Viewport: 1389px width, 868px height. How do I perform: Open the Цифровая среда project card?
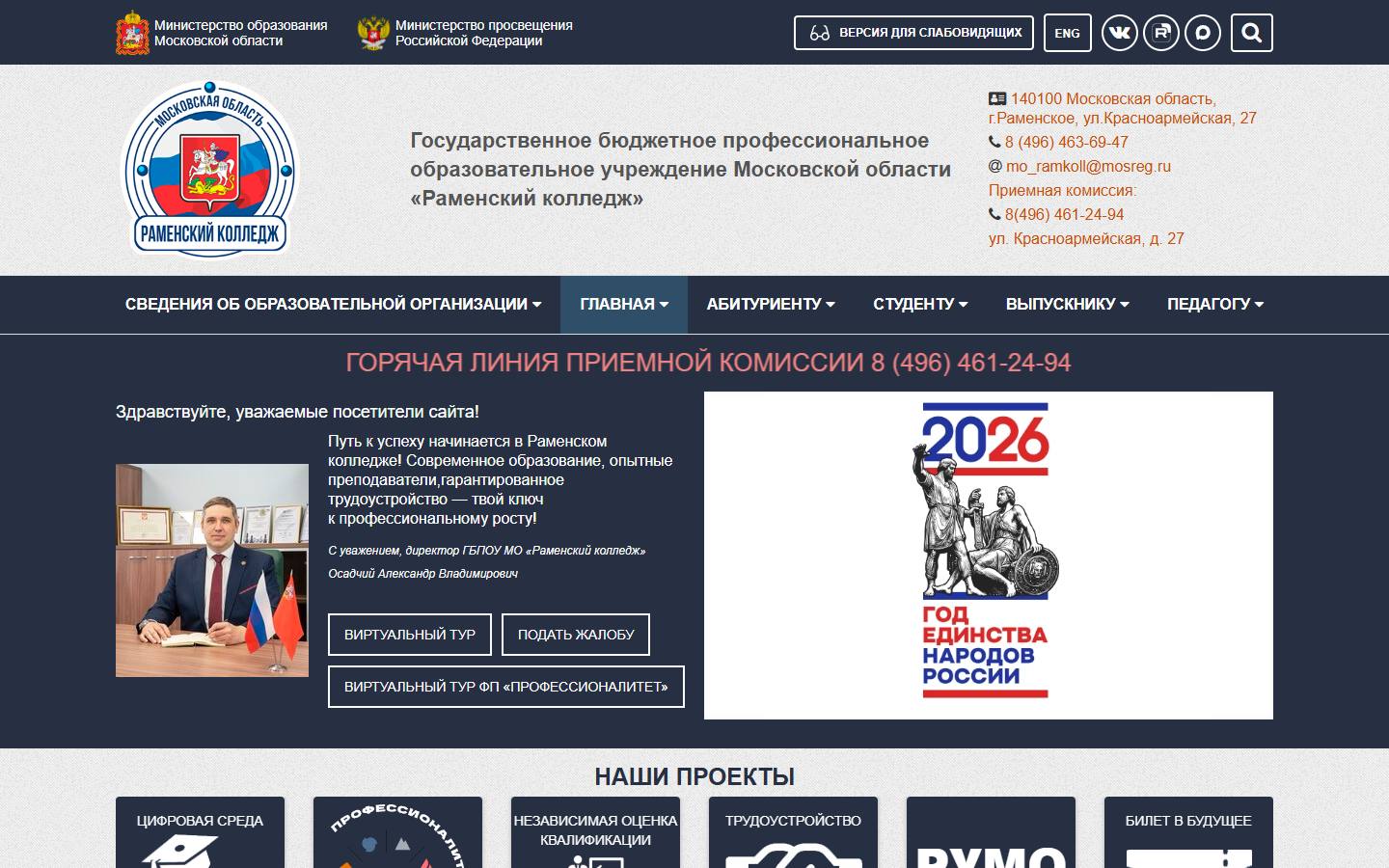[200, 832]
